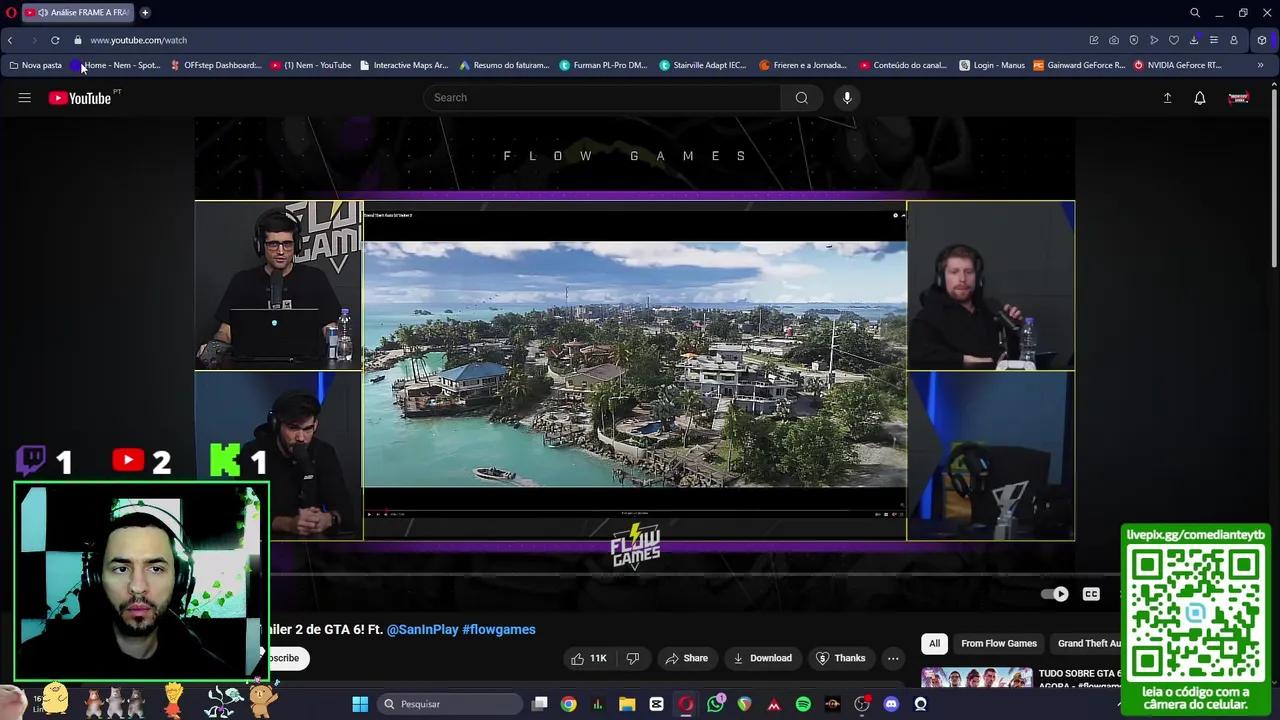The width and height of the screenshot is (1280, 720).
Task: Open the browser profile icon in toolbar
Action: 1234,40
